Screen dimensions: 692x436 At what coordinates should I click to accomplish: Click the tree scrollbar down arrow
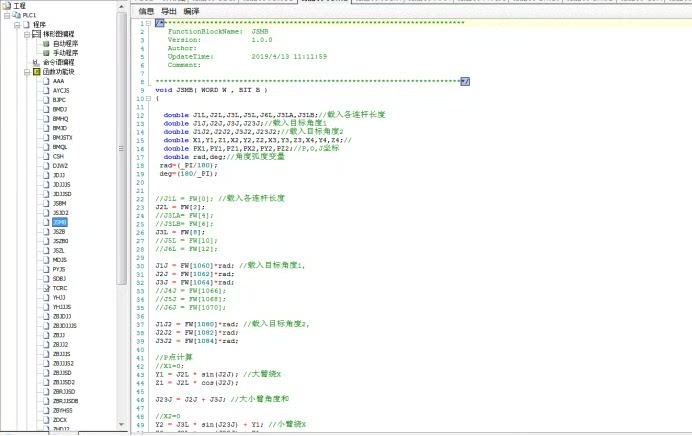(122, 425)
